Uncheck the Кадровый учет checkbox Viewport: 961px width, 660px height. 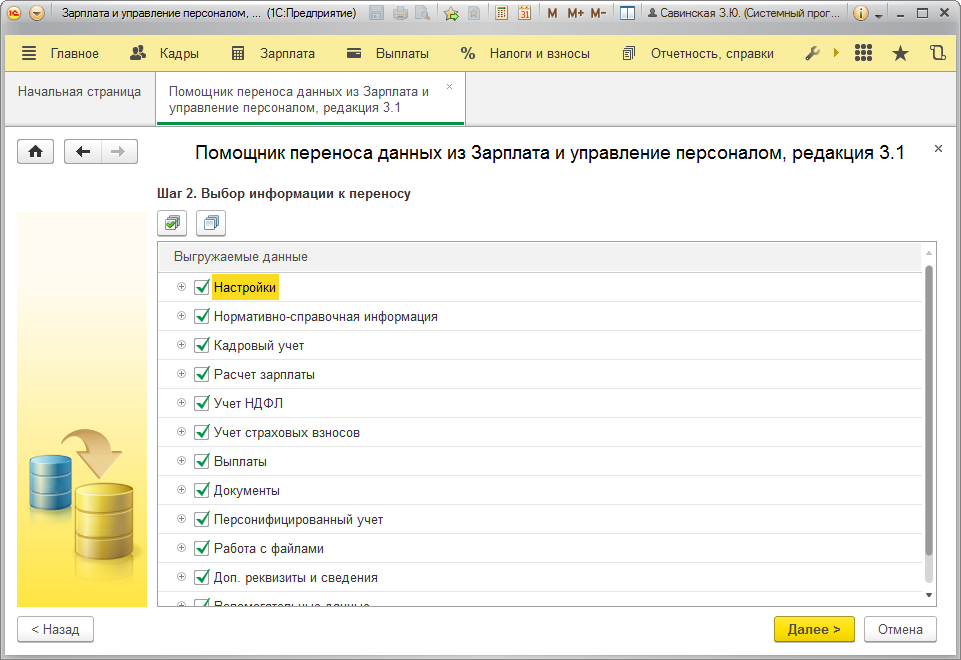[202, 345]
